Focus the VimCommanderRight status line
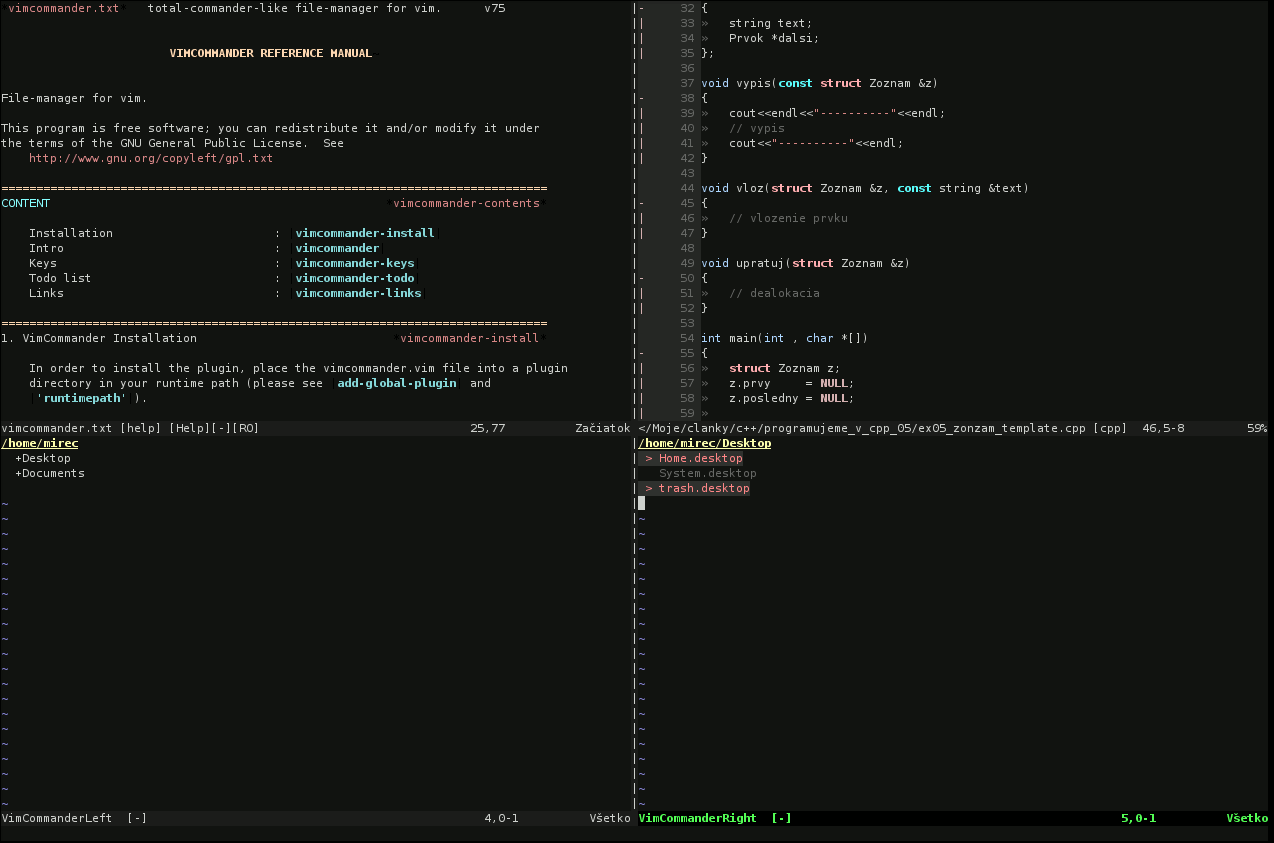The image size is (1274, 843). point(955,818)
